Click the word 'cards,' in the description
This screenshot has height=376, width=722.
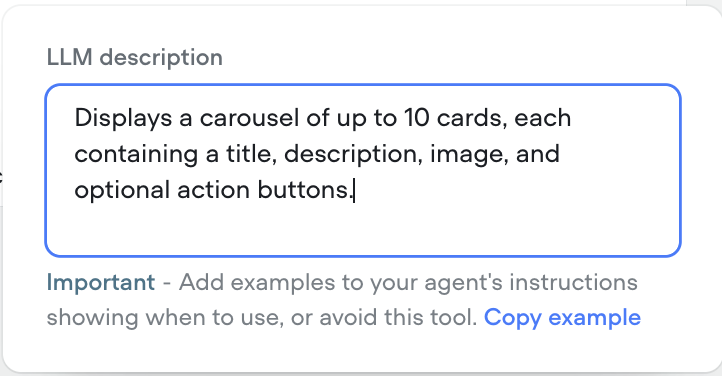click(472, 118)
